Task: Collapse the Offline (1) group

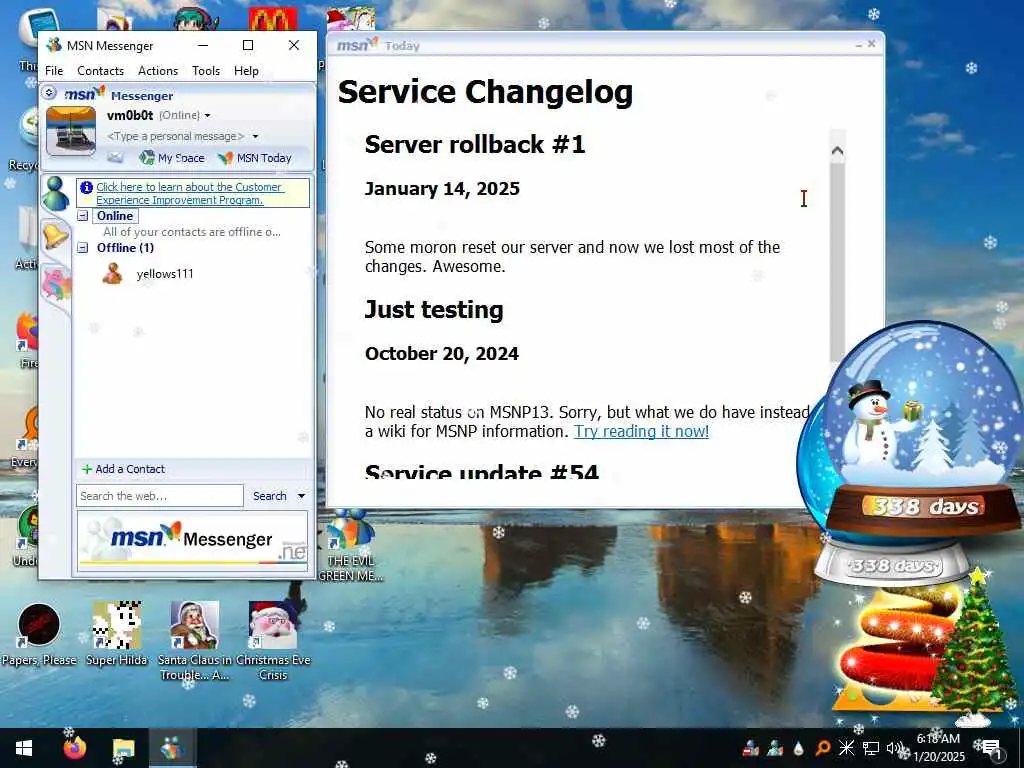Action: click(x=83, y=248)
